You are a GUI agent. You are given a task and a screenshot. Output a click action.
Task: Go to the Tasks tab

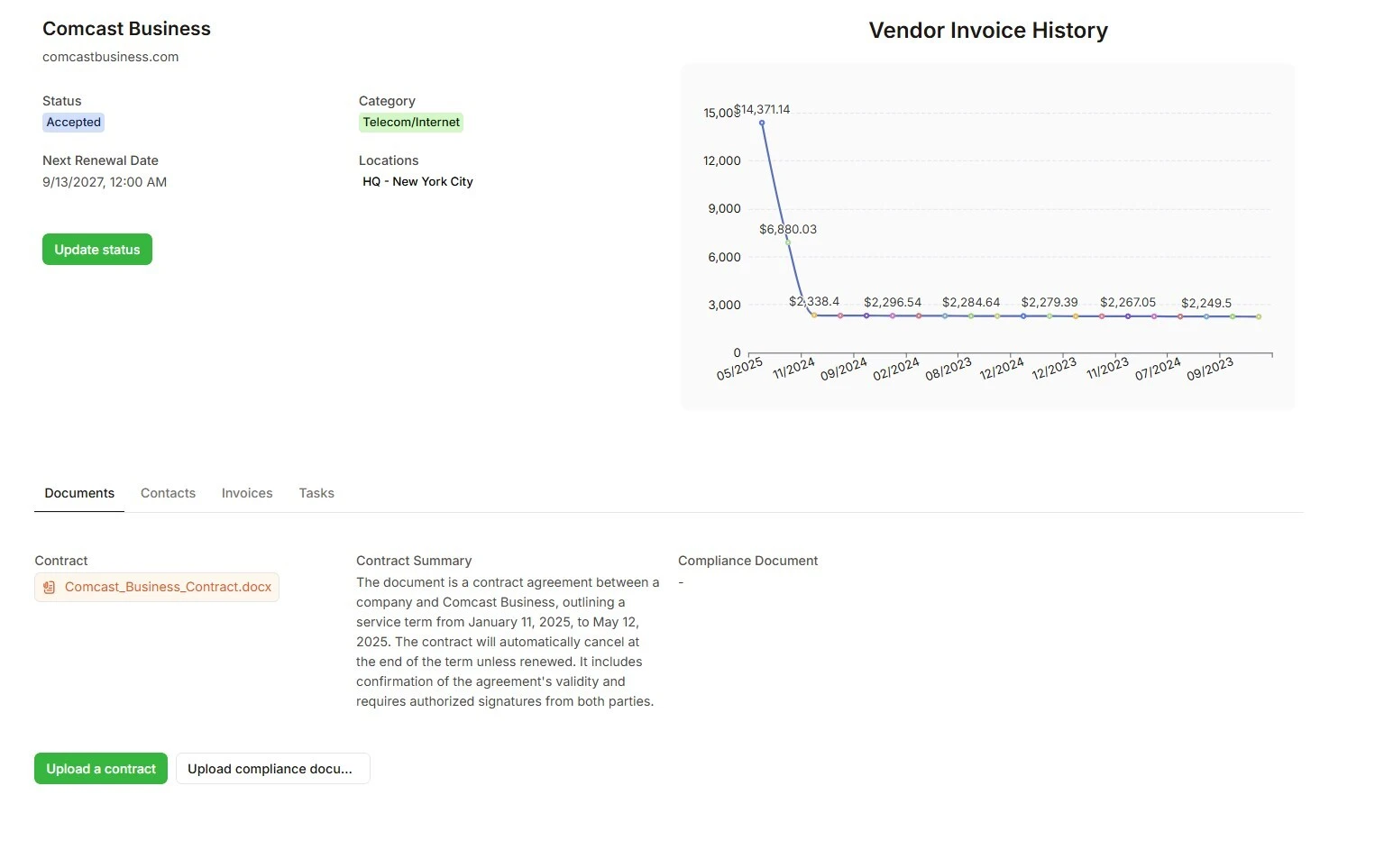click(316, 493)
